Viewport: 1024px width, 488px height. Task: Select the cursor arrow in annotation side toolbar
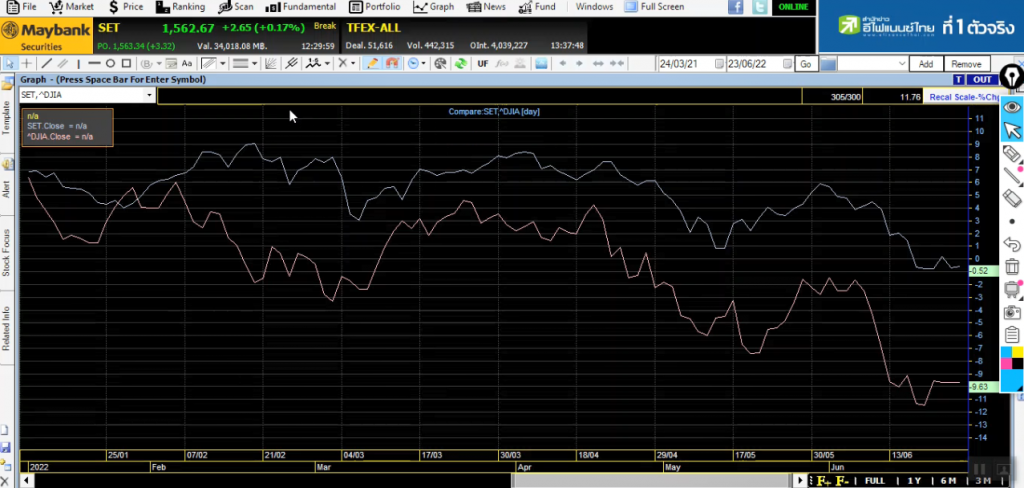tap(1012, 130)
